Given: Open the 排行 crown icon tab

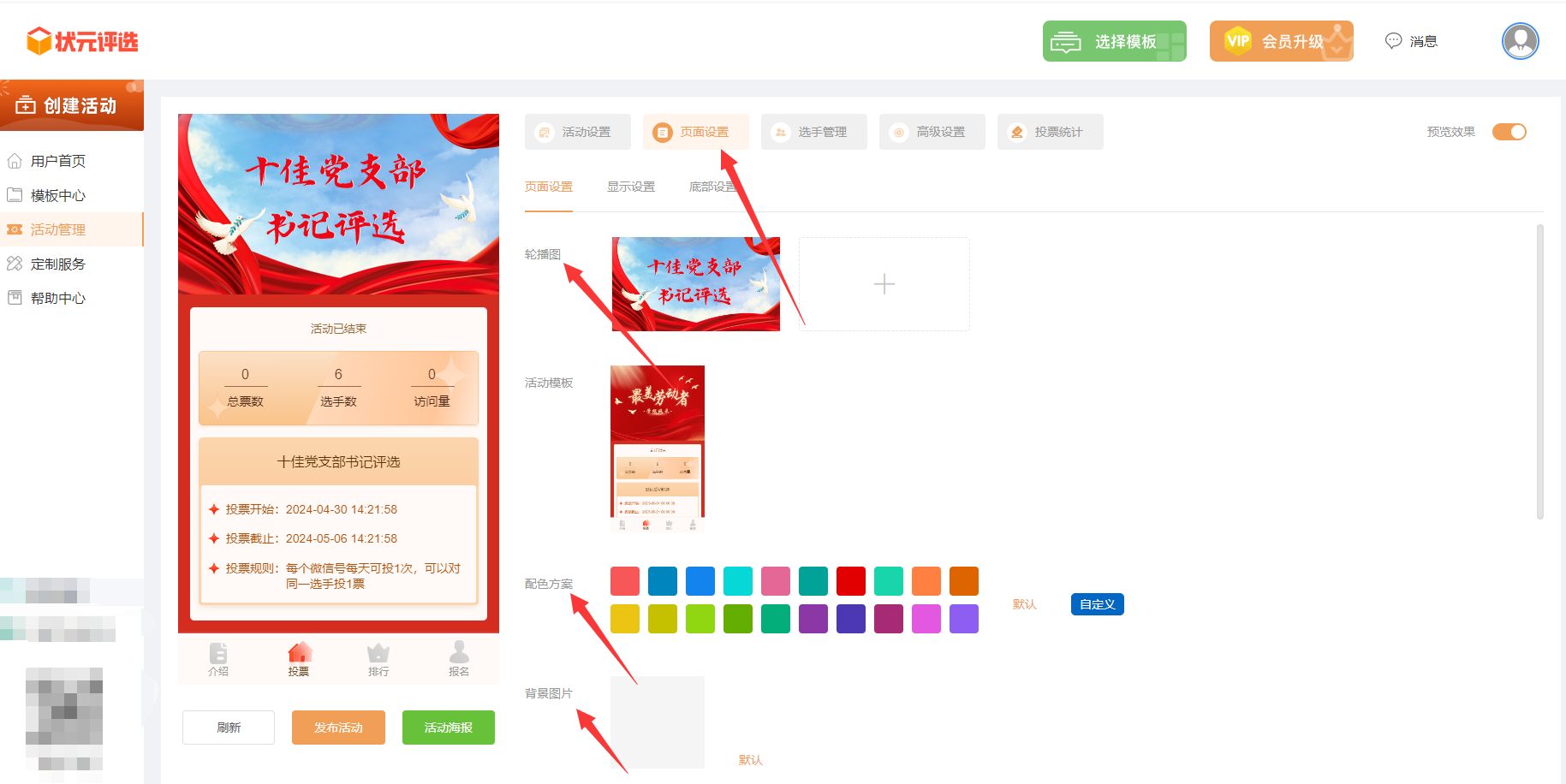Looking at the screenshot, I should tap(378, 656).
